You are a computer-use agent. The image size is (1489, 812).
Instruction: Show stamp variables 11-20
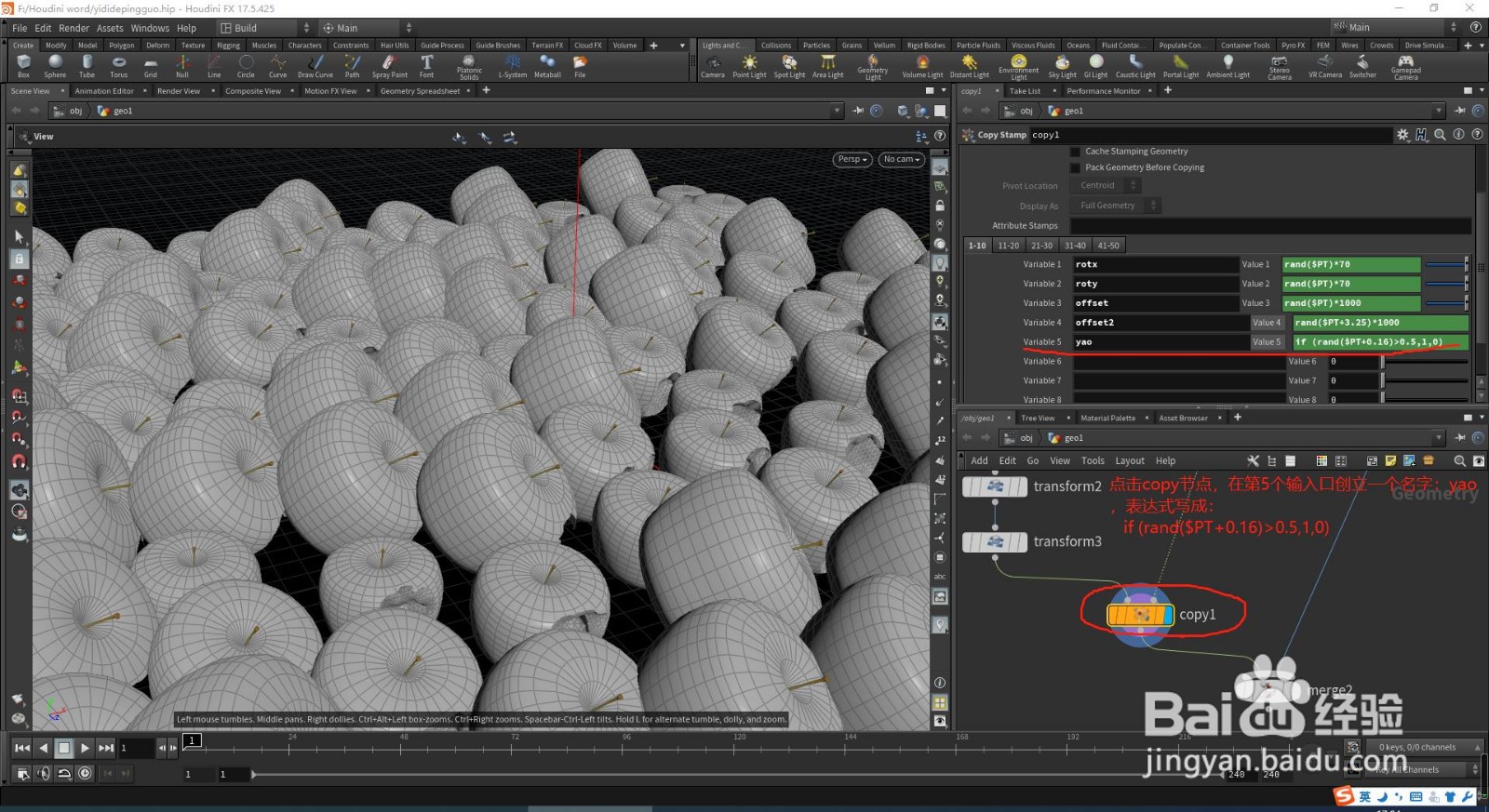click(1008, 246)
